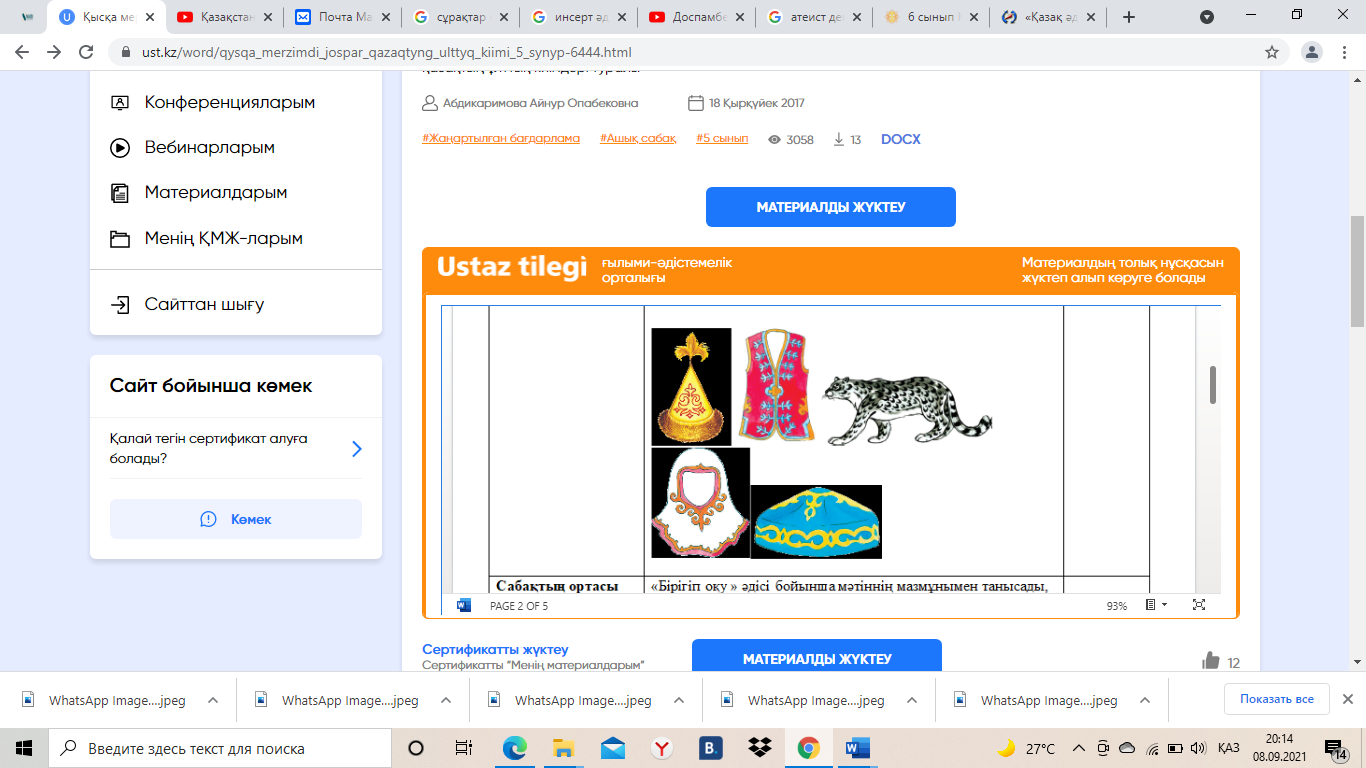Show hidden system tray icons

[1078, 748]
